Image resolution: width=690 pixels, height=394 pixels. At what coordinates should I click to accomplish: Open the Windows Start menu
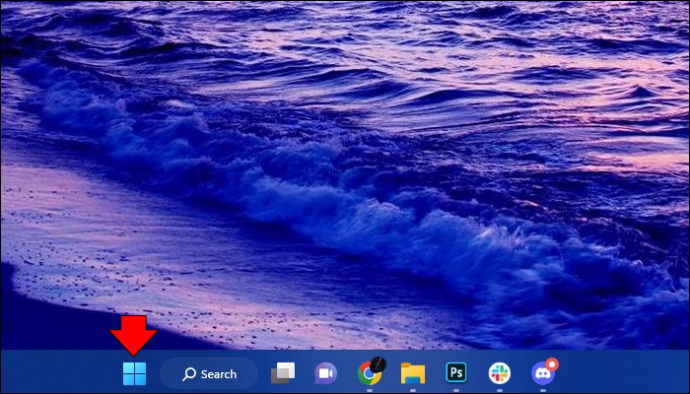pos(134,374)
